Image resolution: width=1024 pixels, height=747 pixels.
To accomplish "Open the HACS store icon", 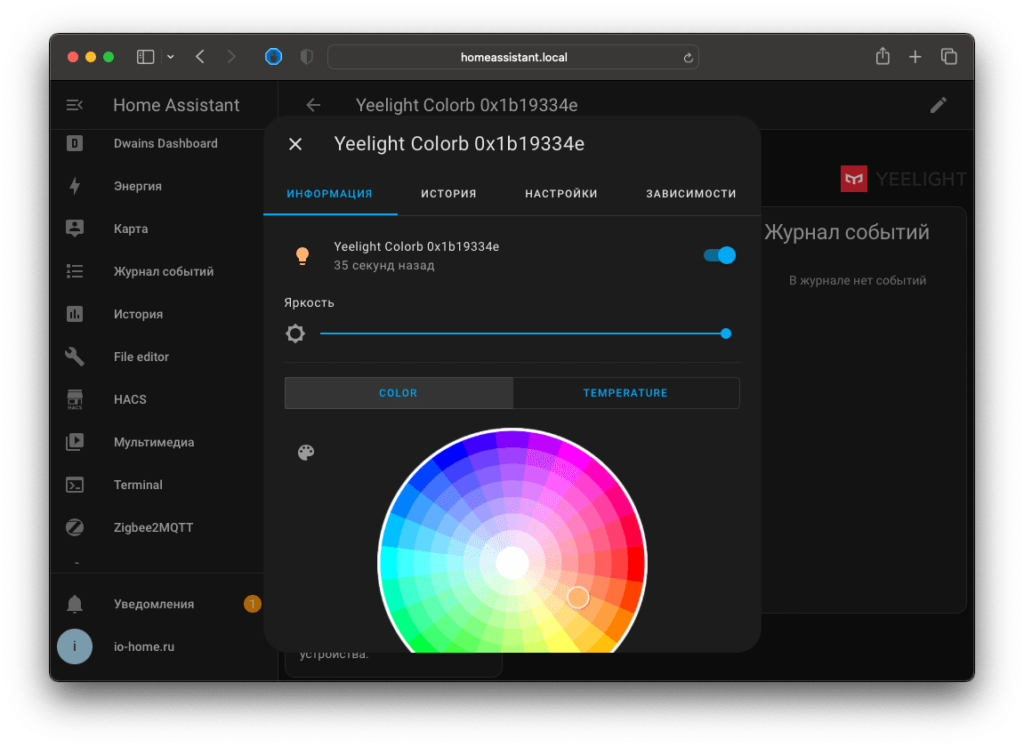I will (74, 399).
